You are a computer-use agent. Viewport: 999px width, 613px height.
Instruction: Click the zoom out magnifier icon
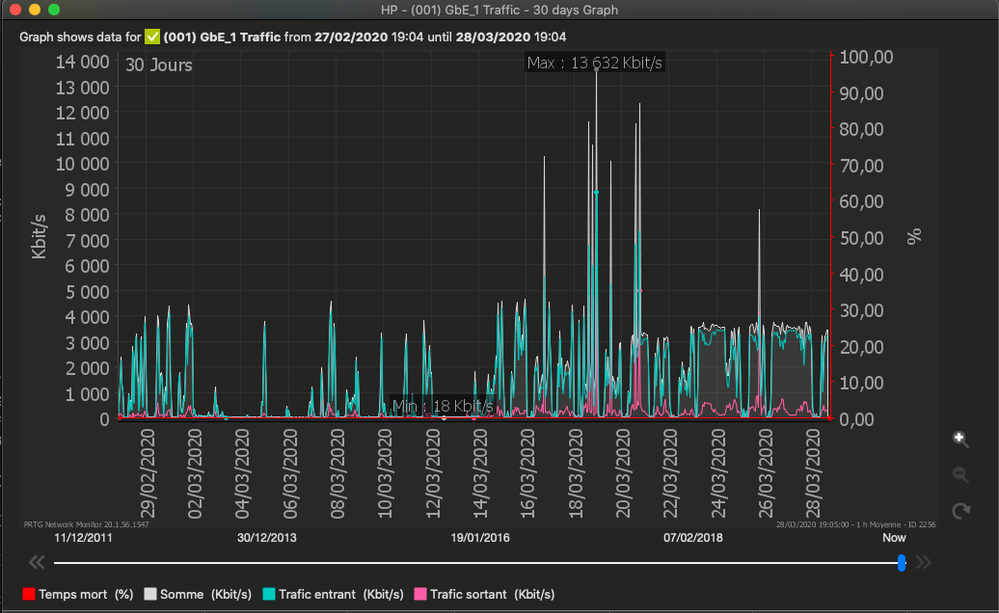coord(961,475)
